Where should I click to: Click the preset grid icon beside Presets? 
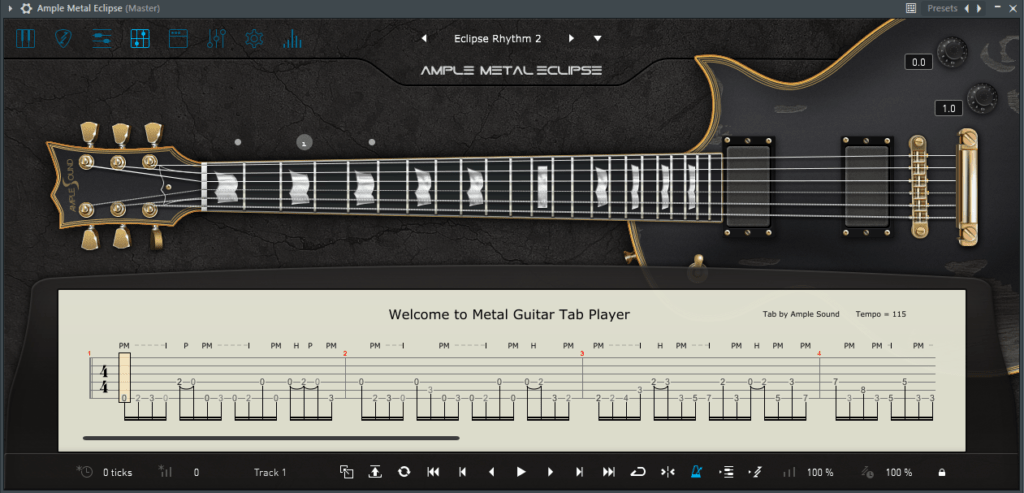(x=911, y=8)
